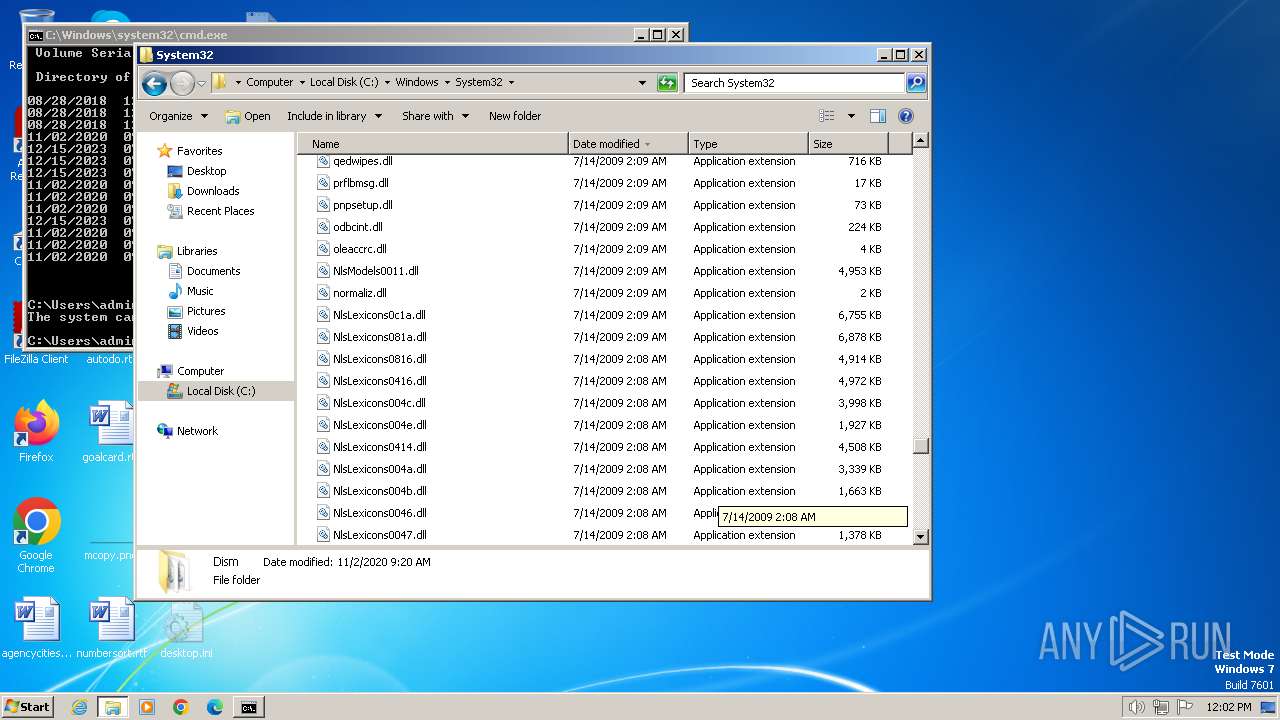Click the Size column header
This screenshot has width=1280, height=720.
click(x=847, y=144)
